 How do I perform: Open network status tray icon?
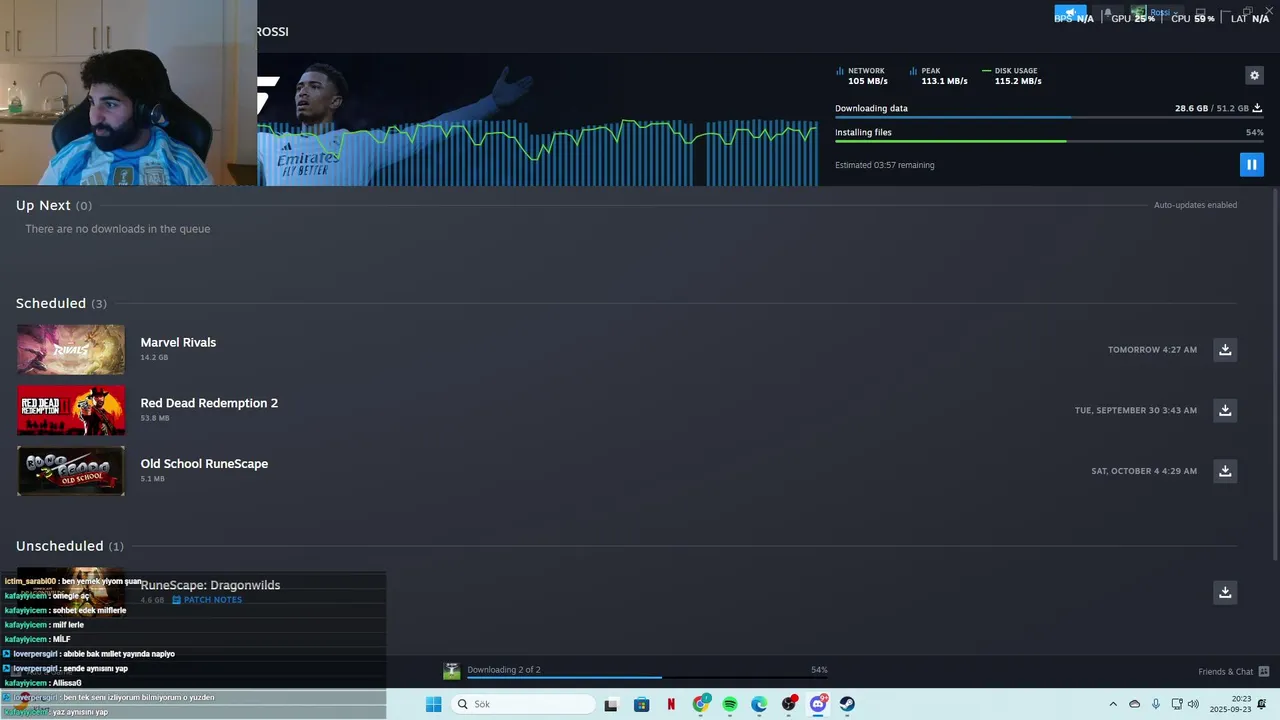pos(1177,704)
